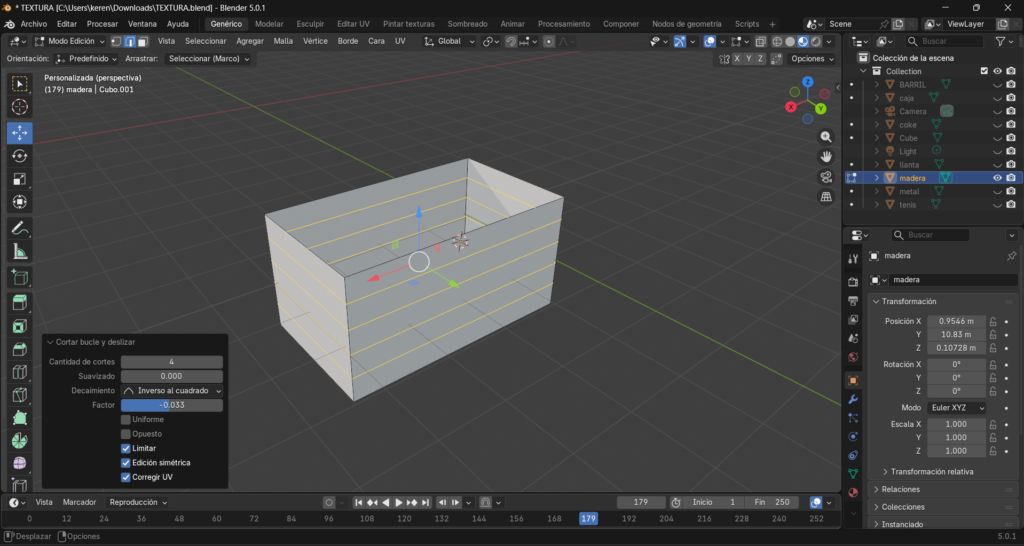
Task: Activate the Scale tool
Action: click(x=19, y=179)
